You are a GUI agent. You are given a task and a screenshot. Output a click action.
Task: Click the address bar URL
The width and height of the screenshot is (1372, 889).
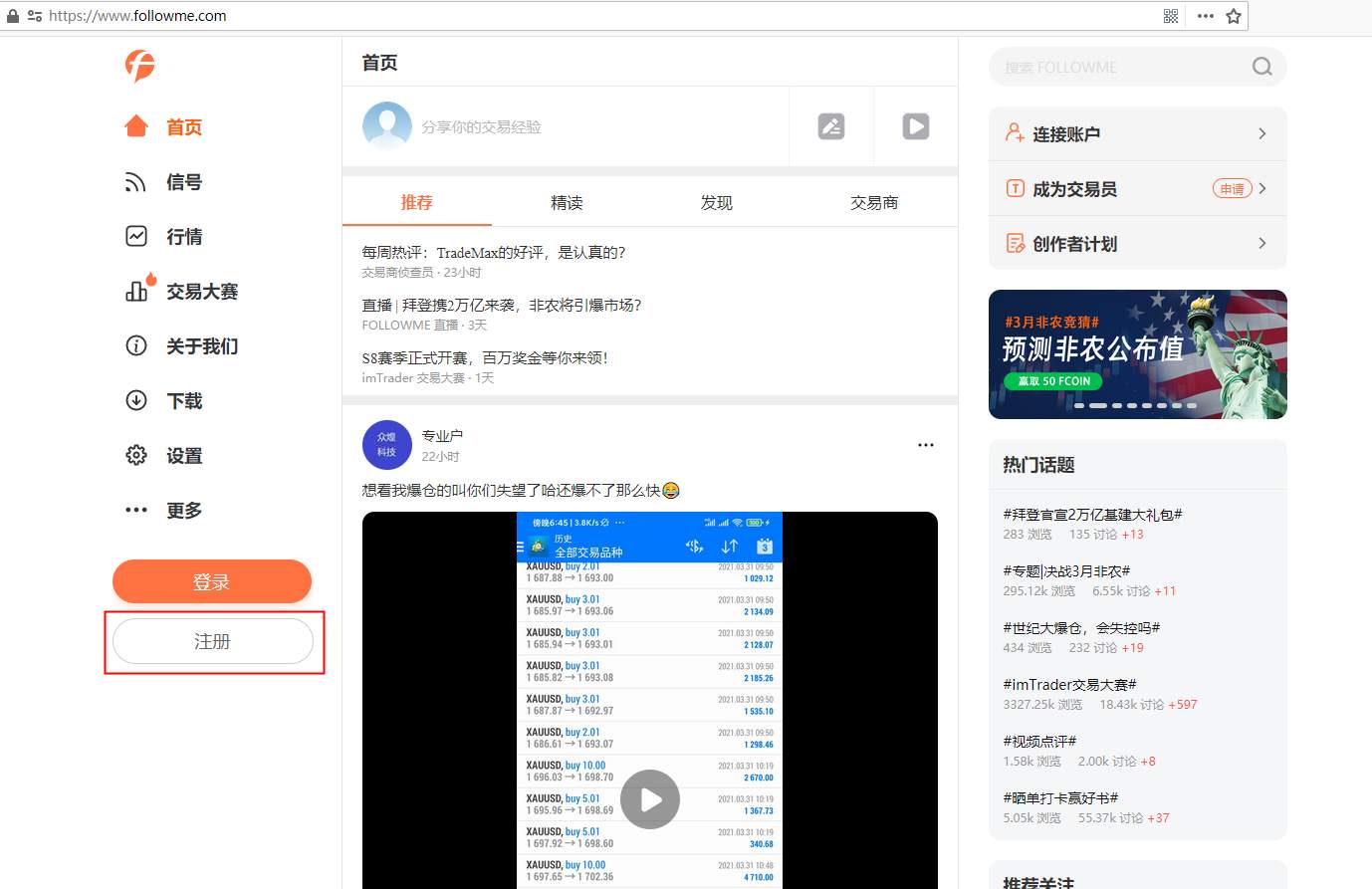pyautogui.click(x=137, y=16)
